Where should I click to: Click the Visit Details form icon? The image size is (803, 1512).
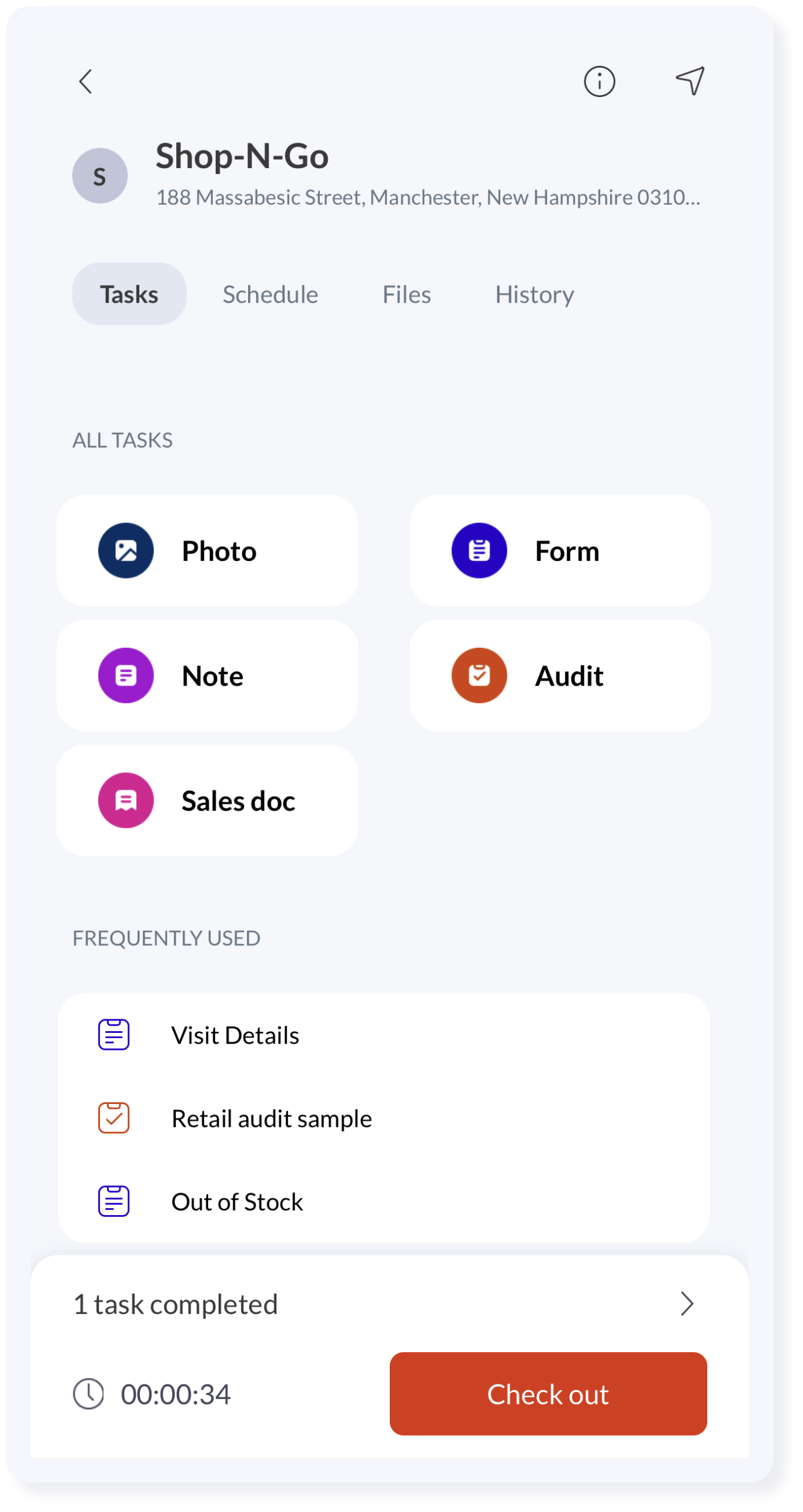coord(113,1035)
